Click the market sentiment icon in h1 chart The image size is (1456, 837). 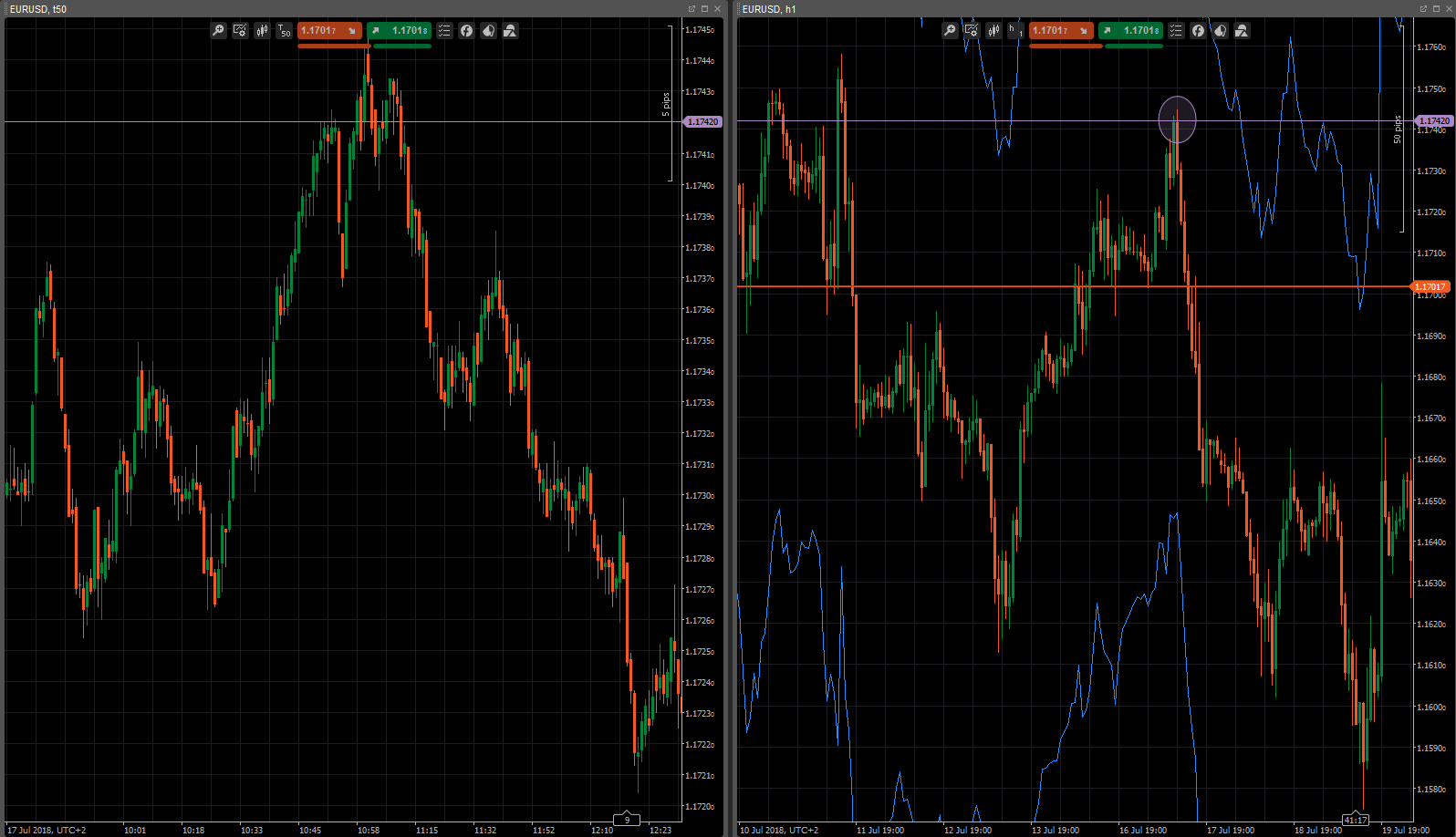click(1220, 31)
